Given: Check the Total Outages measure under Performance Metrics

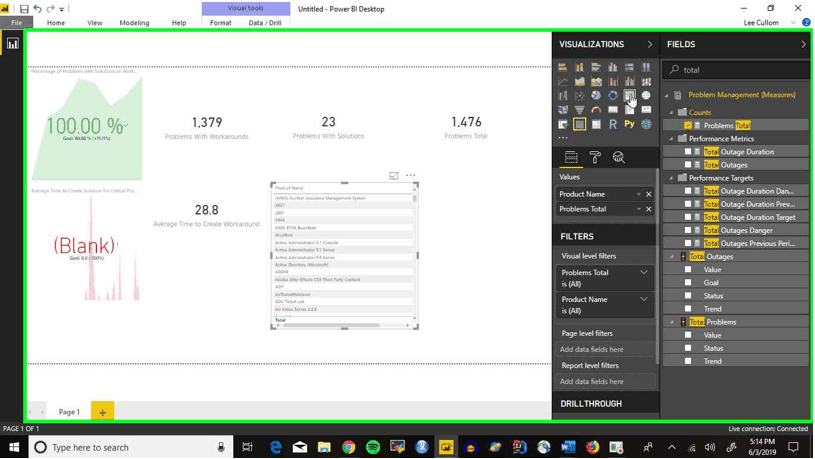Looking at the screenshot, I should [688, 165].
